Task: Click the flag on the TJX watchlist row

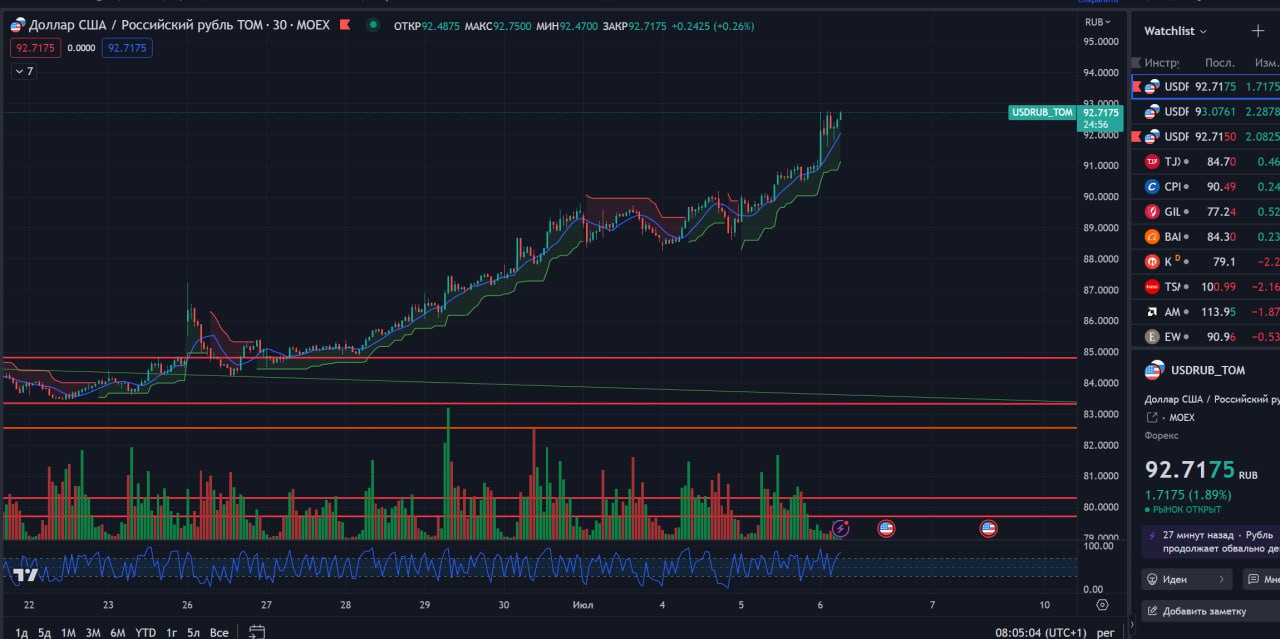Action: click(1137, 161)
